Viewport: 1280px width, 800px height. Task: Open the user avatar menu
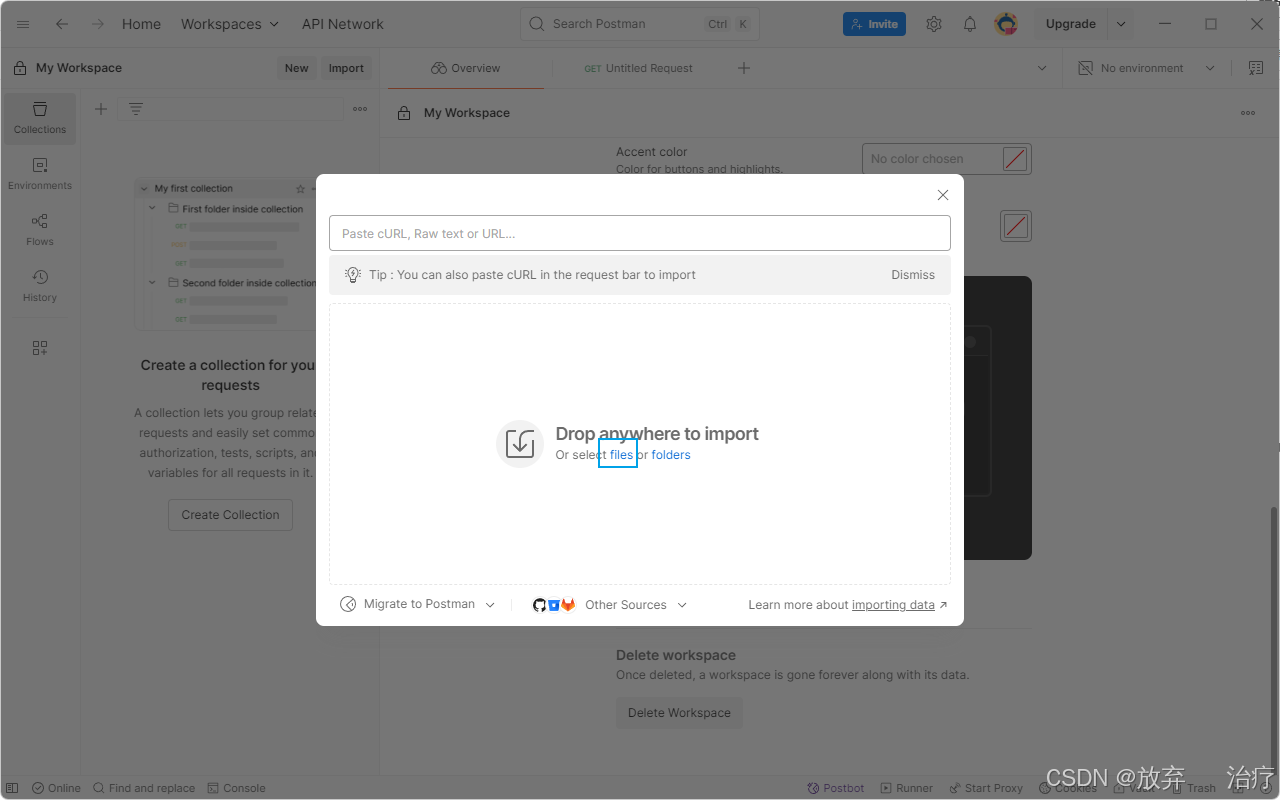[1006, 24]
